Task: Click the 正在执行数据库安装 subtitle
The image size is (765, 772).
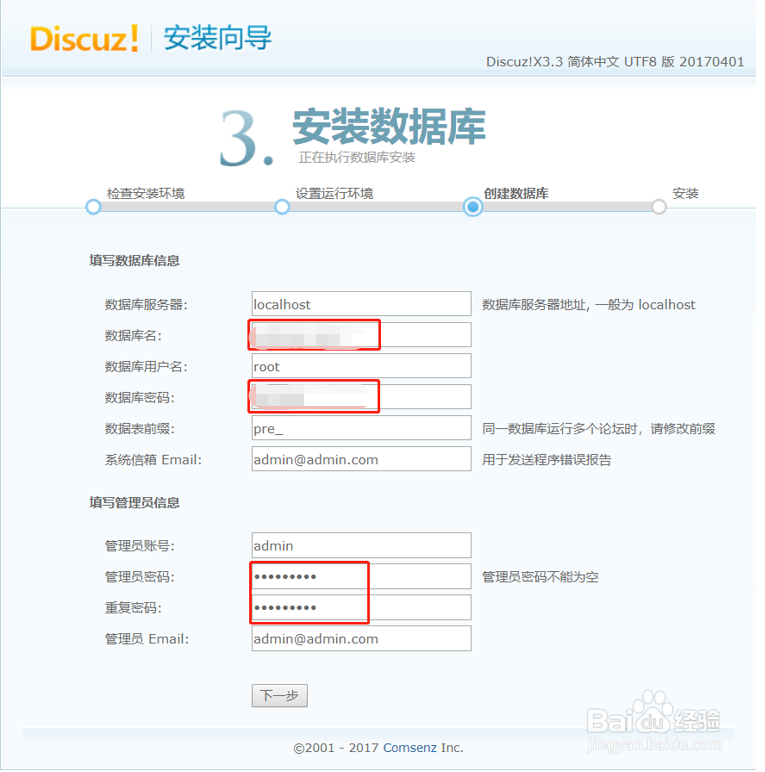Action: tap(356, 157)
